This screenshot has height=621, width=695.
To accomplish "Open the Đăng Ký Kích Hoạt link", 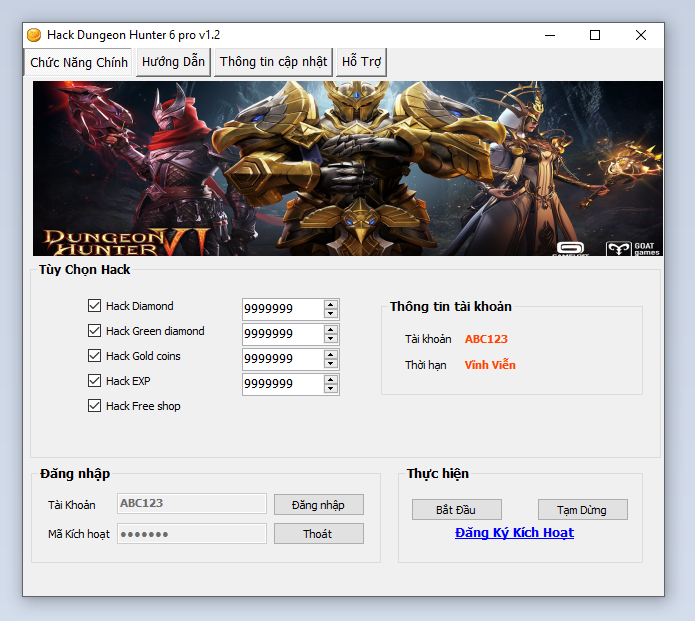I will pos(514,533).
